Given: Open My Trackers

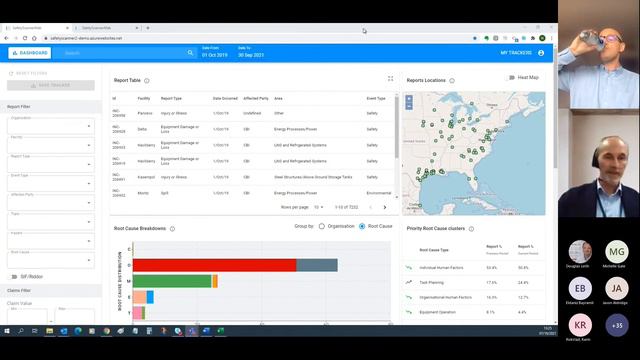Looking at the screenshot, I should click(x=516, y=53).
